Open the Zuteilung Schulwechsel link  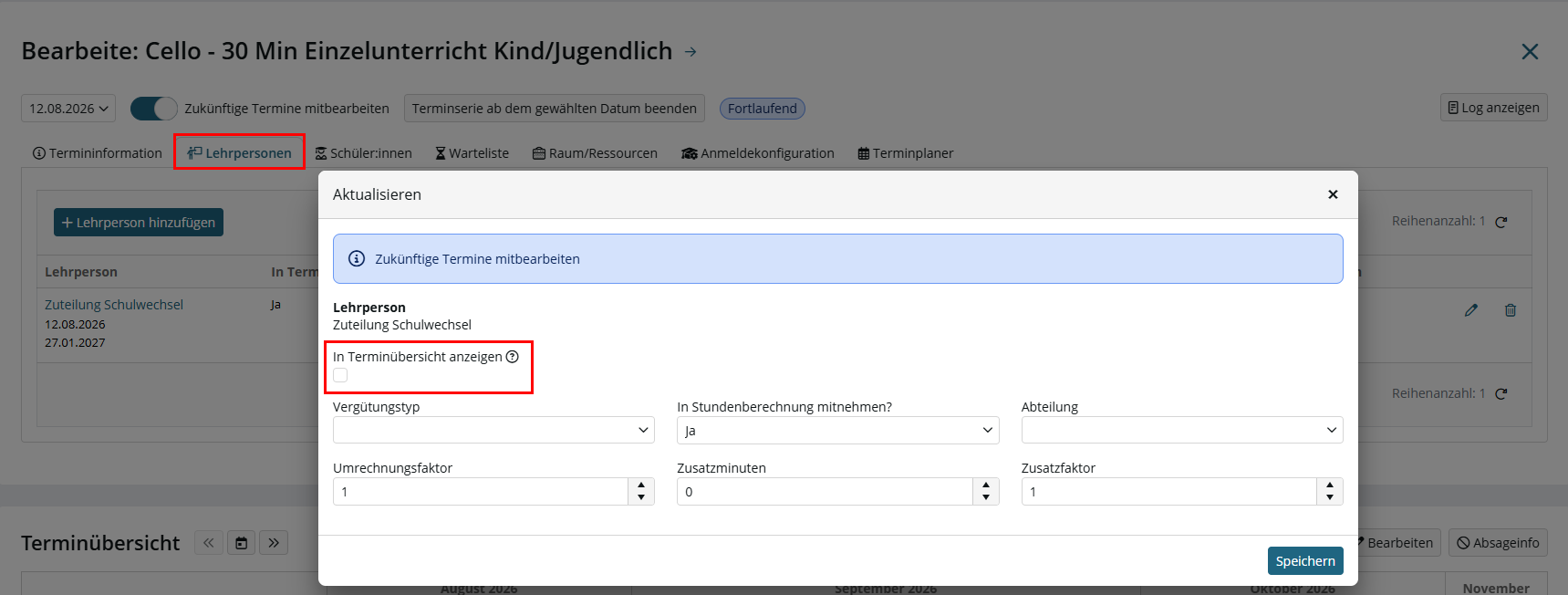114,305
